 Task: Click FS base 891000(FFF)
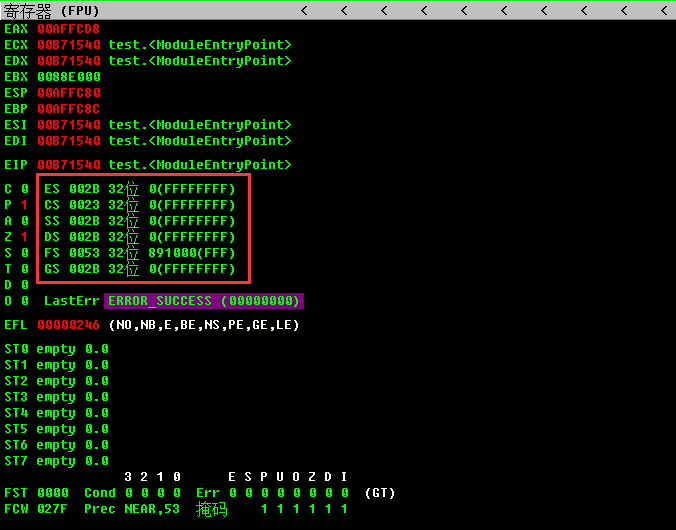click(192, 253)
